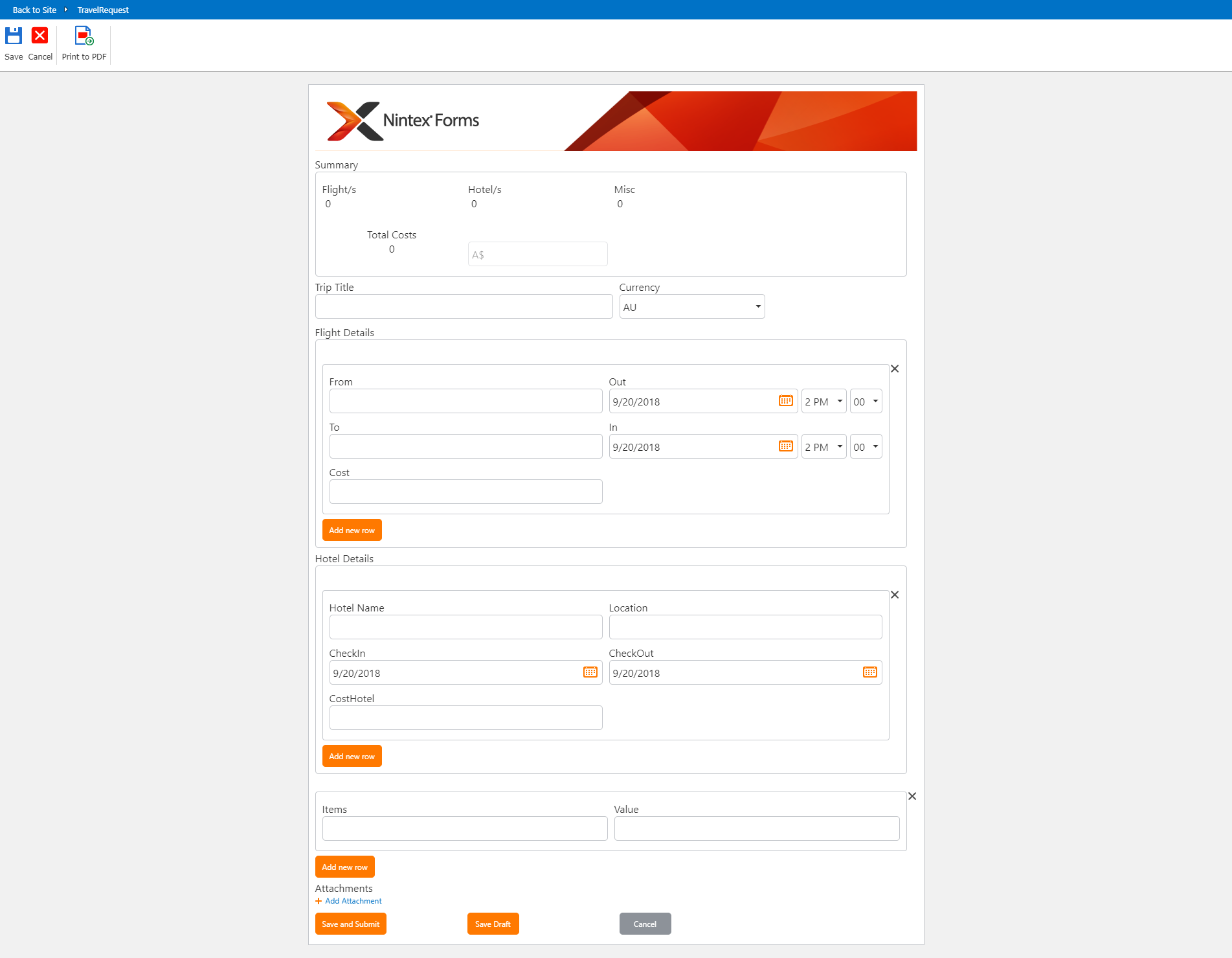This screenshot has width=1232, height=958.
Task: Open the In hour dropdown
Action: 823,446
